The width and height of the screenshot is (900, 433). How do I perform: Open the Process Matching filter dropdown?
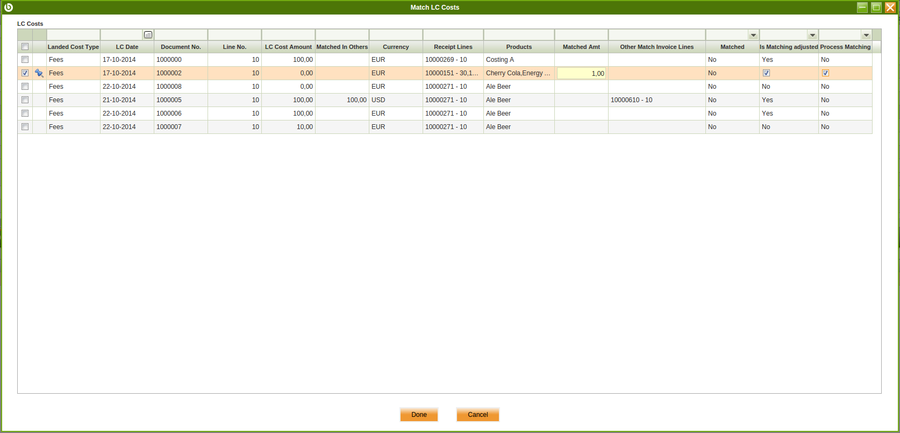(x=866, y=35)
